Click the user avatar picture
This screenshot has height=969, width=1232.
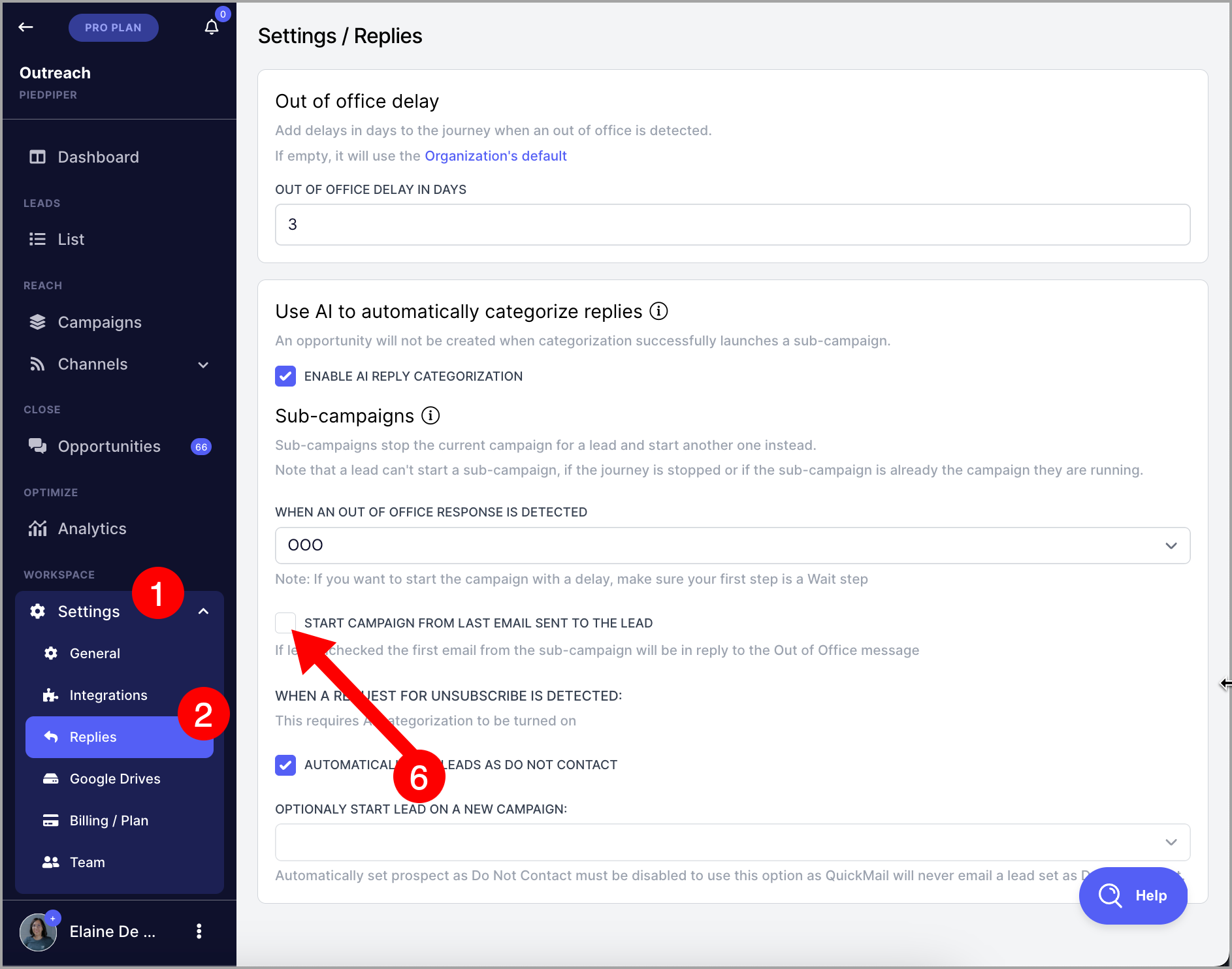tap(38, 932)
